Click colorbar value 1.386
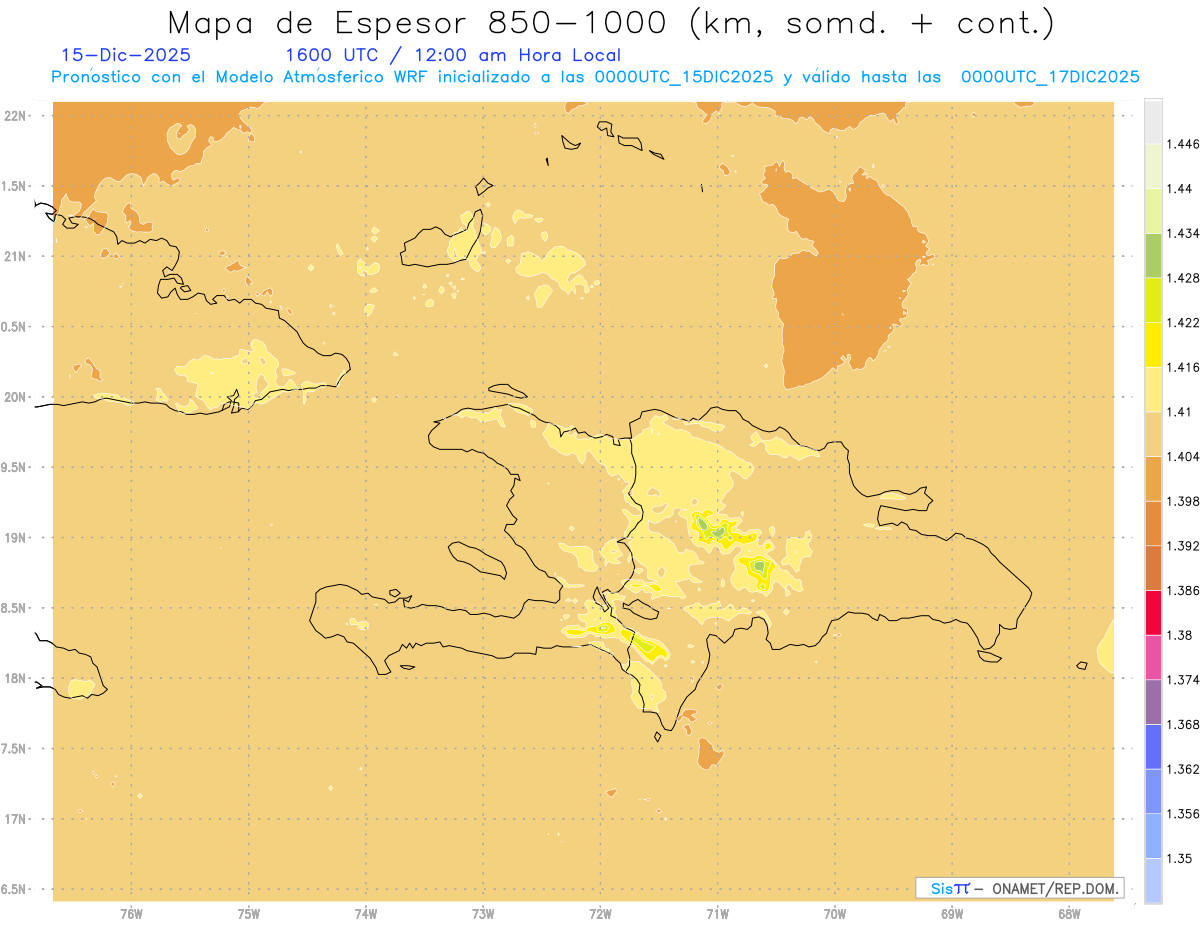Viewport: 1200px width, 927px height. pyautogui.click(x=1184, y=590)
